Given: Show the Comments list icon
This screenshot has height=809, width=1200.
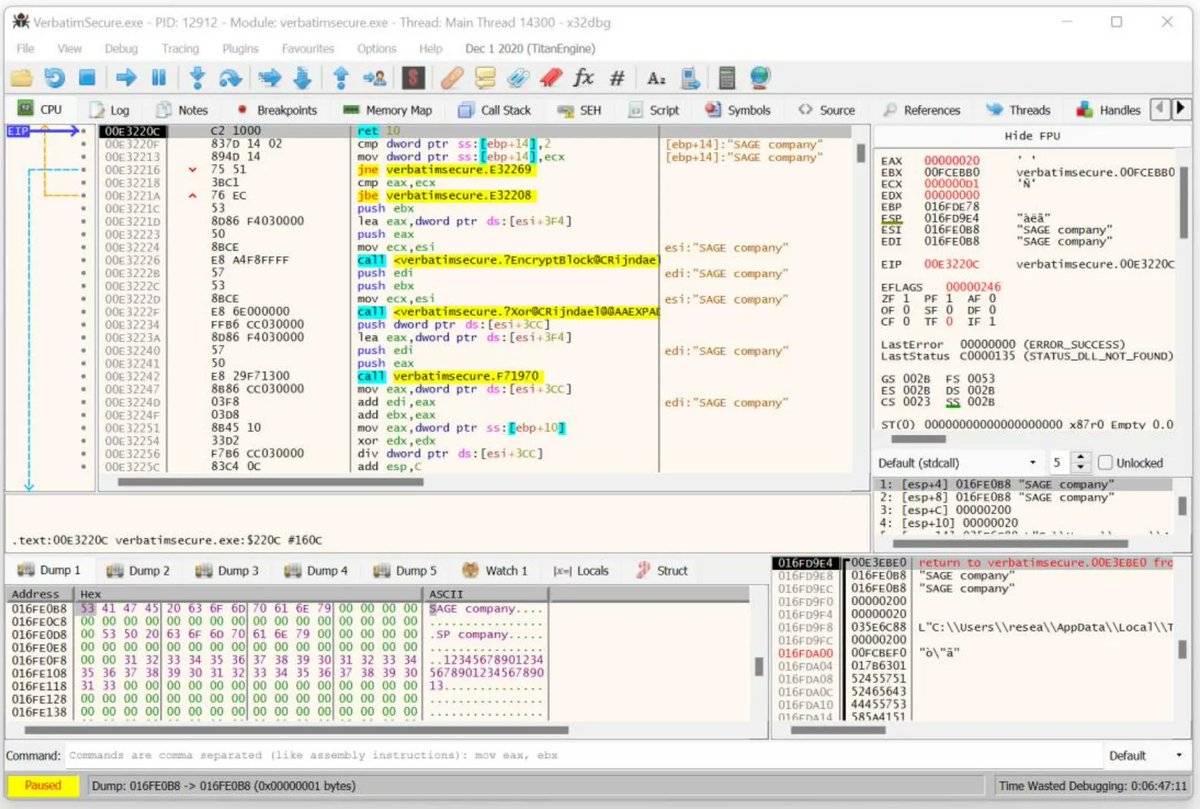Looking at the screenshot, I should pyautogui.click(x=485, y=77).
